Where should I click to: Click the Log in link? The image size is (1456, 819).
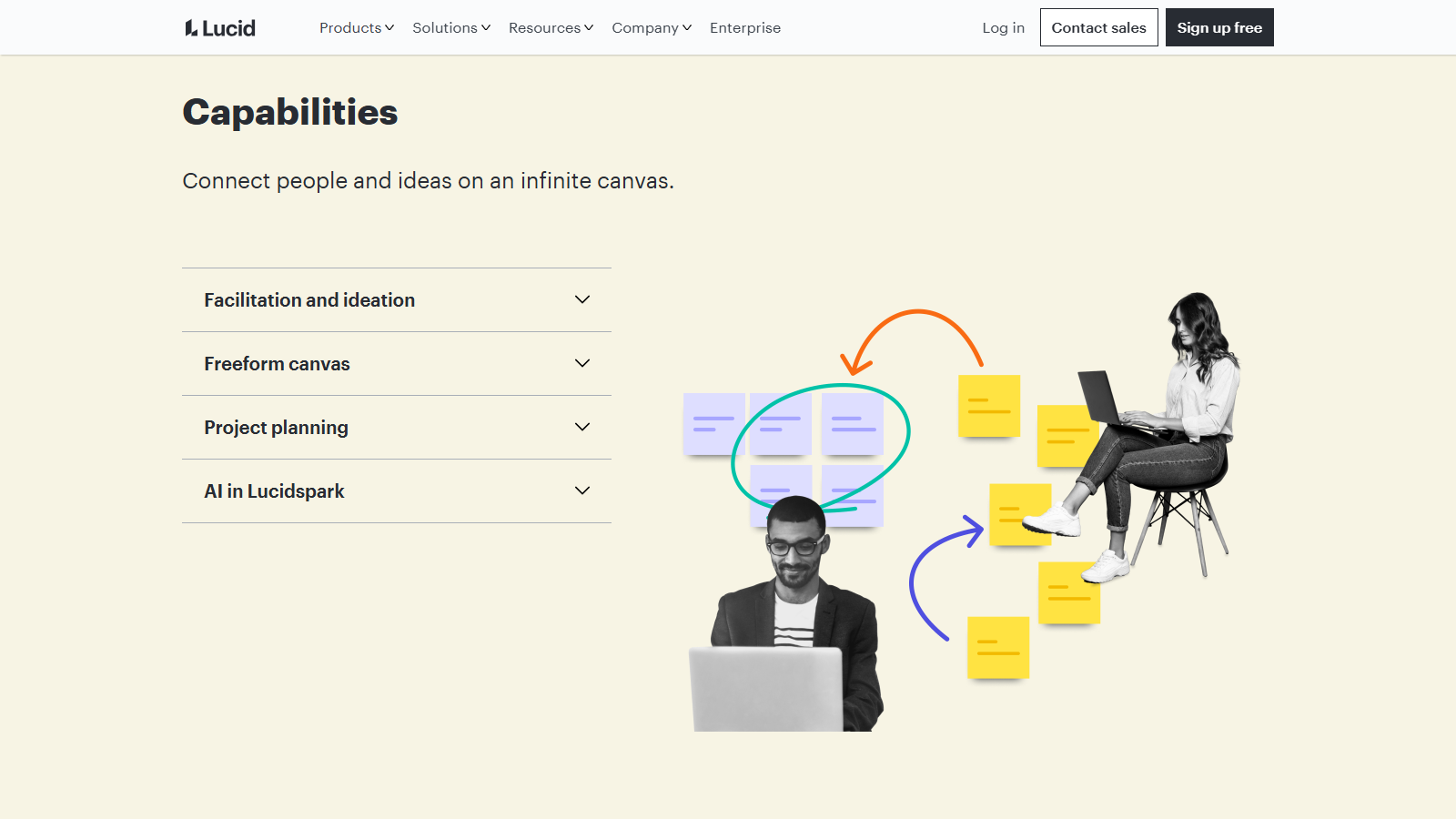[x=1003, y=28]
